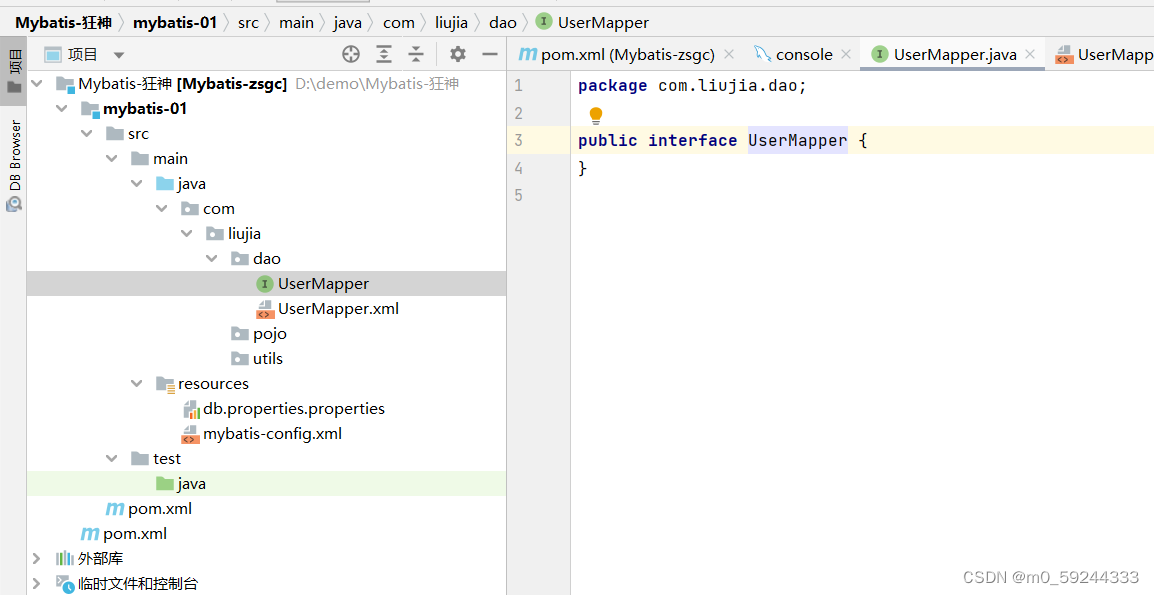The image size is (1154, 595).
Task: Open the DB Browser side tool window
Action: [15, 165]
